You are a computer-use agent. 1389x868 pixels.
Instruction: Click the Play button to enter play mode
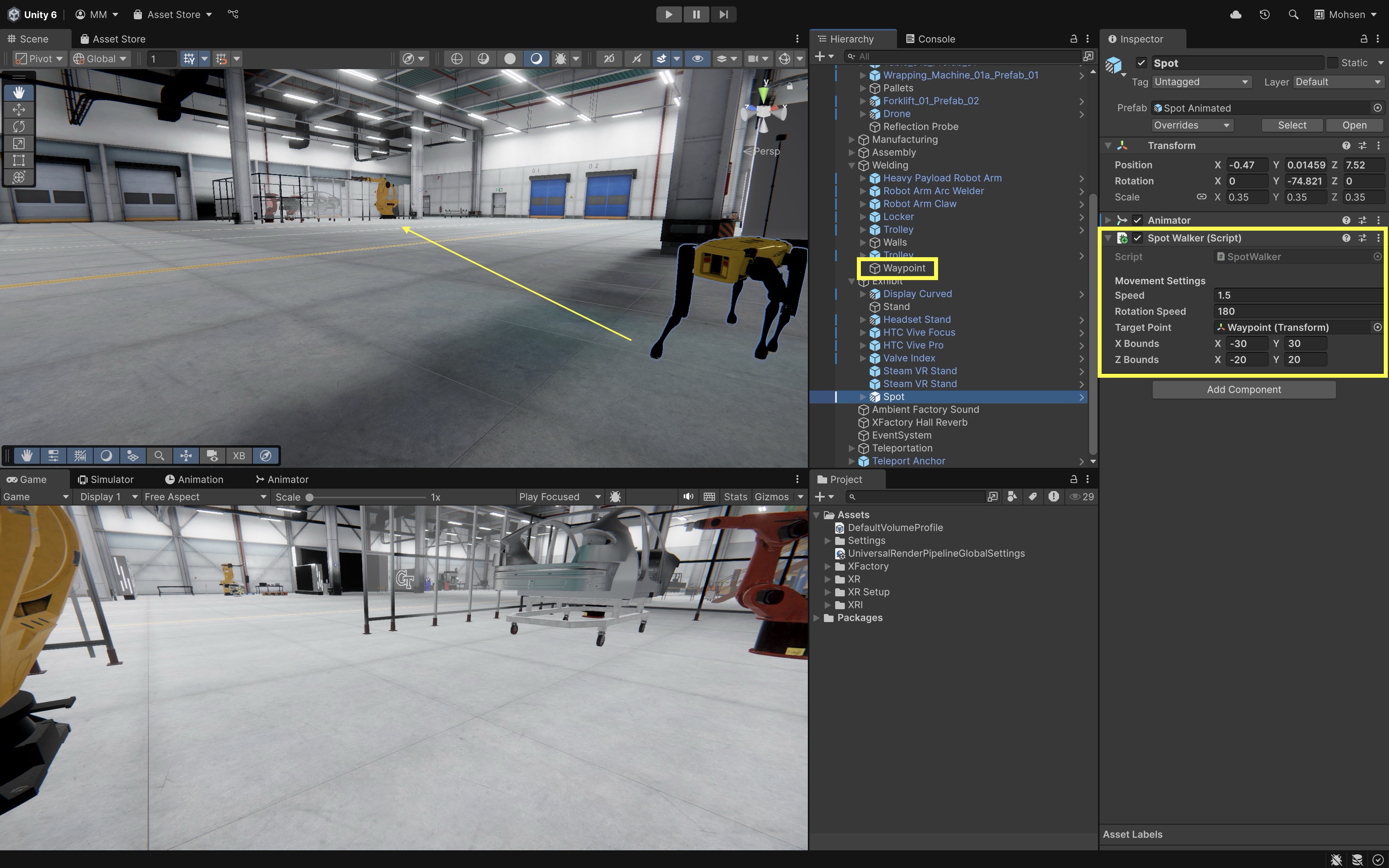pyautogui.click(x=669, y=14)
